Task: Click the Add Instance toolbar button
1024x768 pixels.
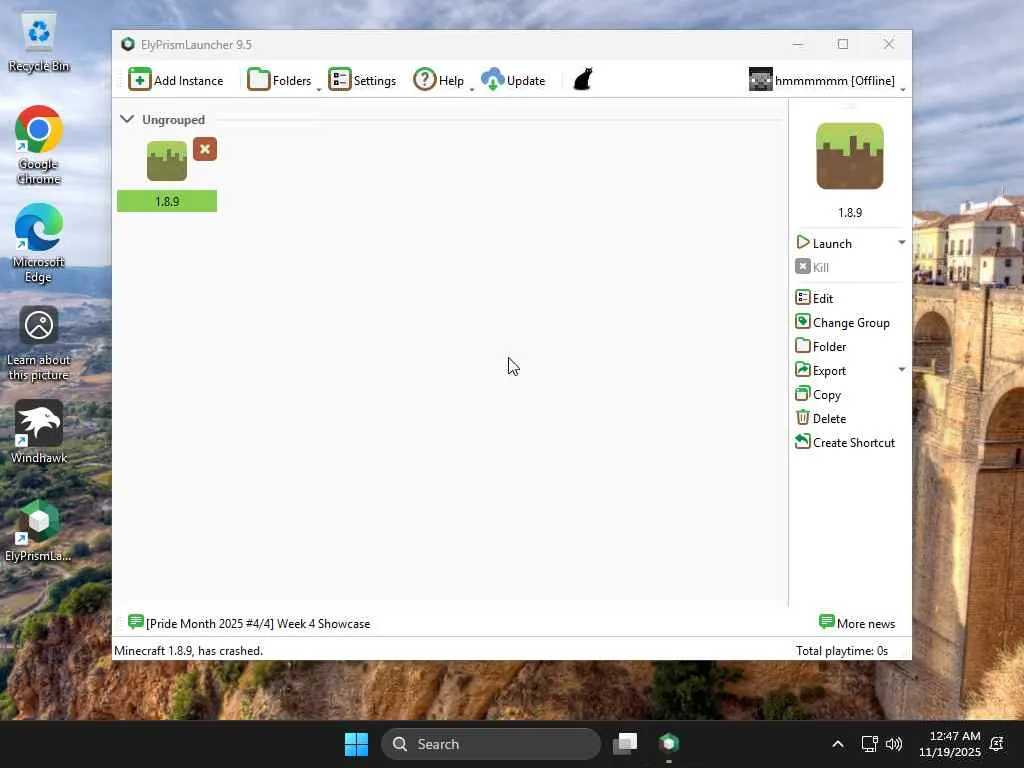Action: coord(176,80)
